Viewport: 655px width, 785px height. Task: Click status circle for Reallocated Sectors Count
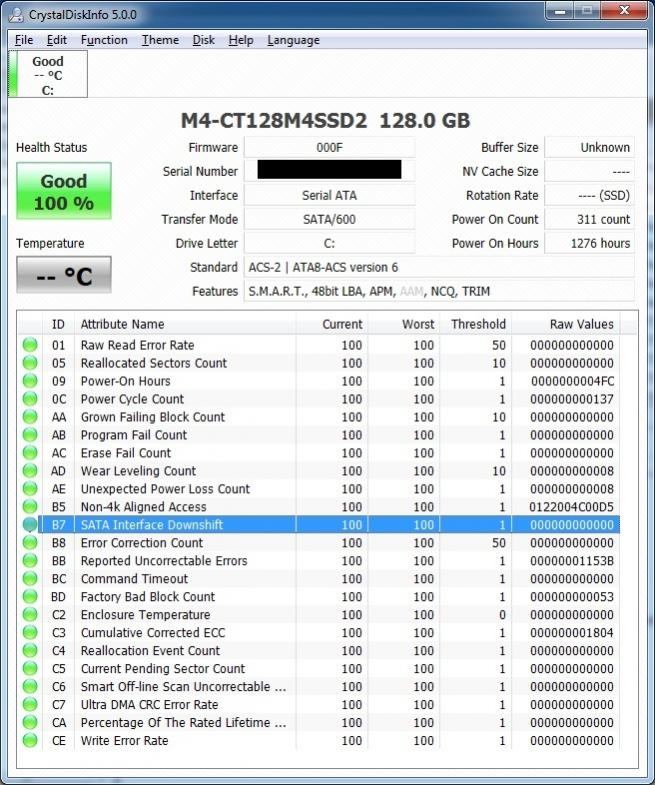click(x=30, y=363)
